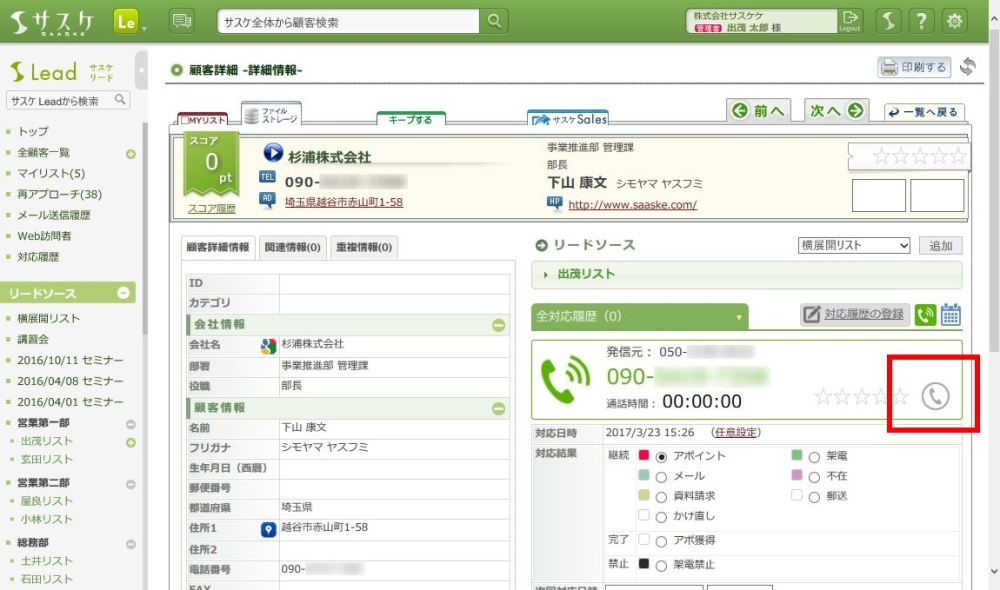This screenshot has width=1000, height=590.
Task: Click the 印刷する button
Action: [x=913, y=67]
